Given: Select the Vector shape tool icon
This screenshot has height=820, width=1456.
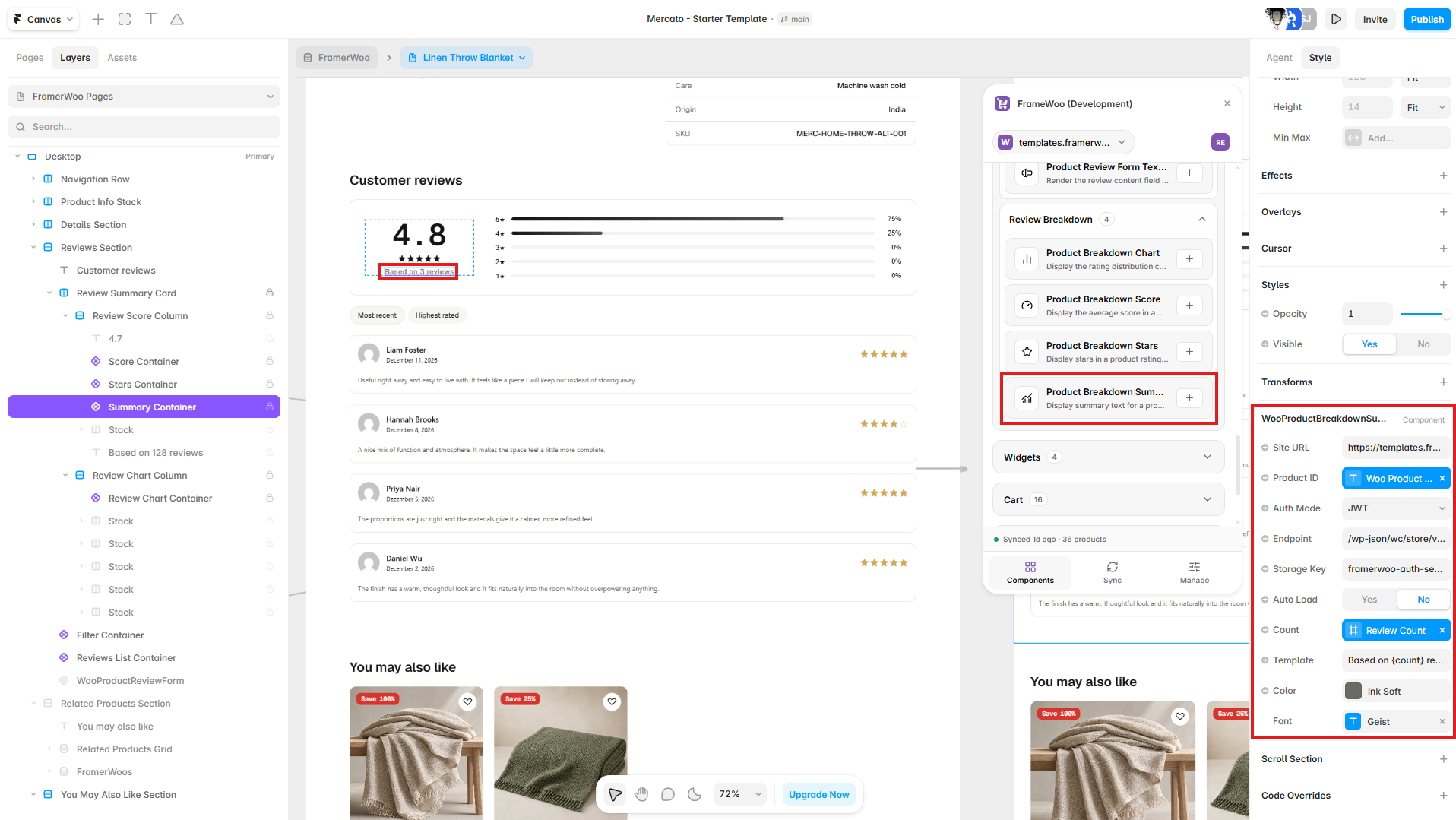Looking at the screenshot, I should [177, 19].
